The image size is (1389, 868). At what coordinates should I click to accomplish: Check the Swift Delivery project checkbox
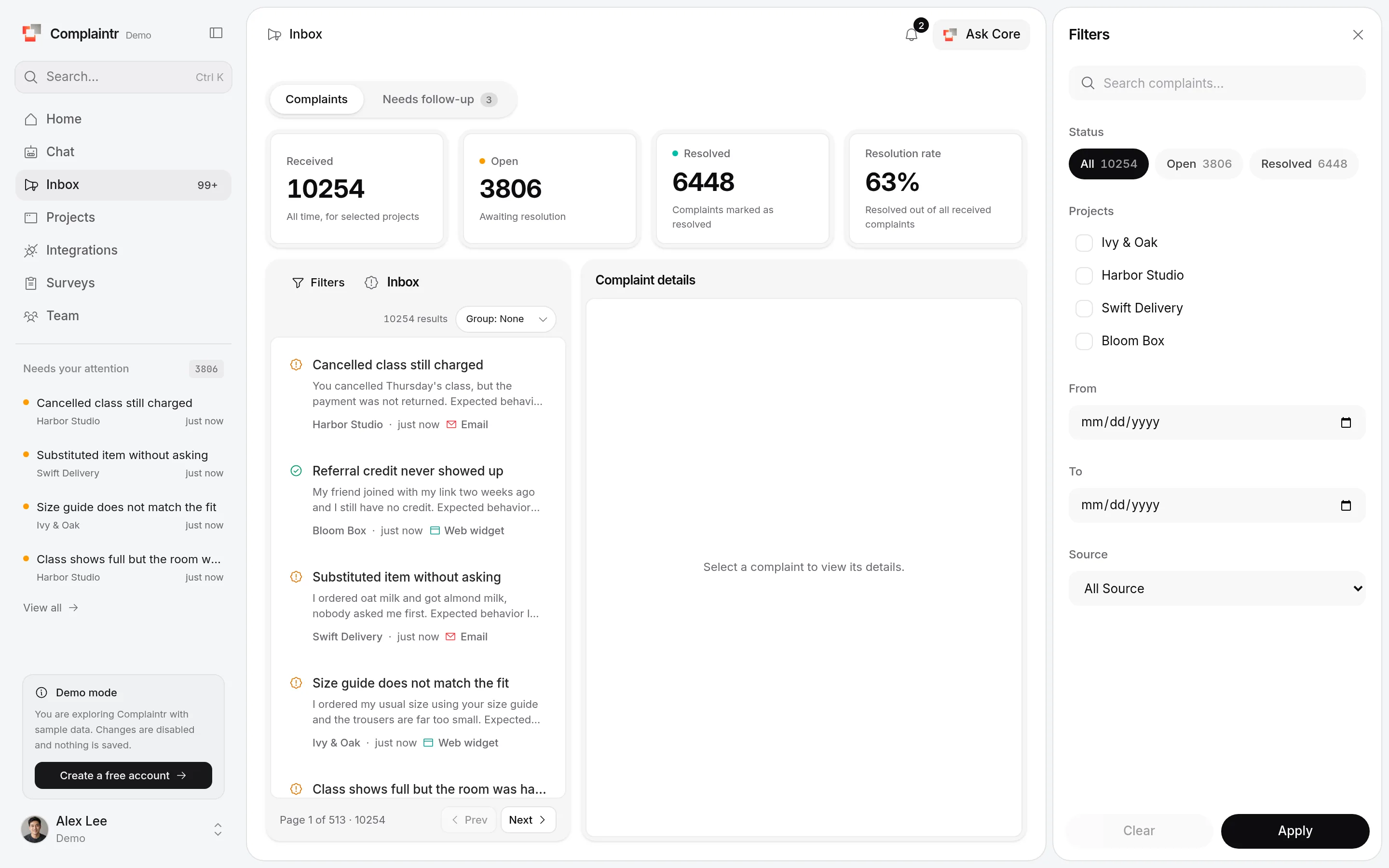tap(1084, 308)
